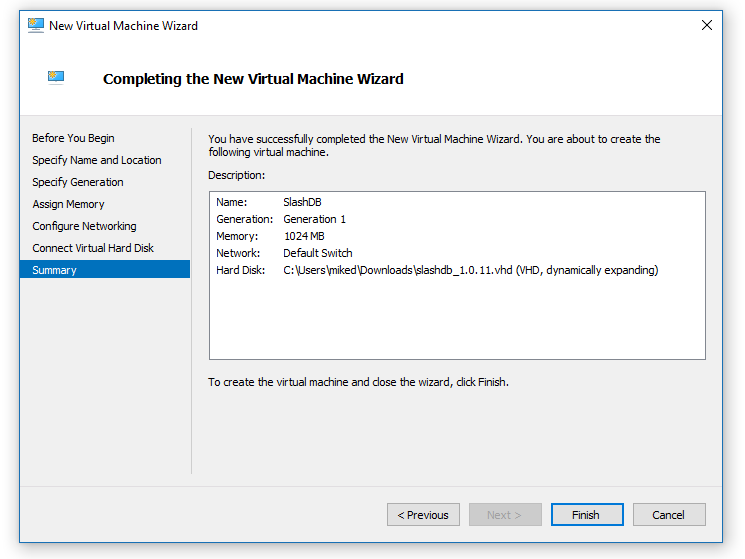Click the Default Switch network value
Viewport: 745px width, 559px height.
click(x=317, y=253)
